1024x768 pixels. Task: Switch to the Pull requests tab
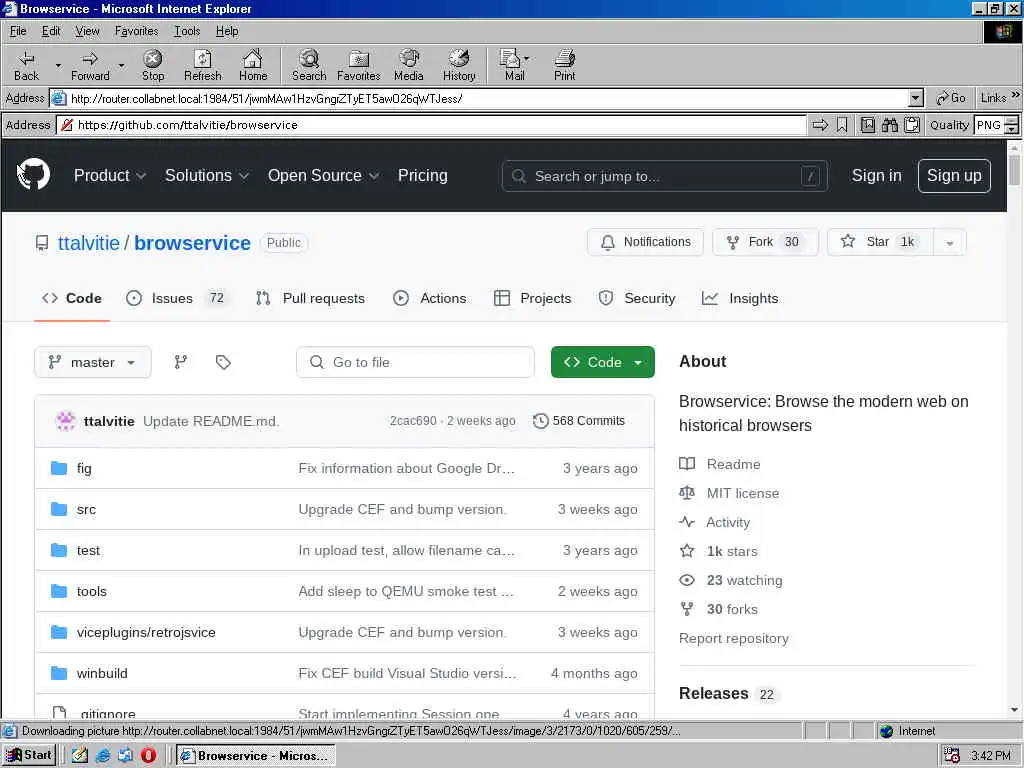pos(310,298)
